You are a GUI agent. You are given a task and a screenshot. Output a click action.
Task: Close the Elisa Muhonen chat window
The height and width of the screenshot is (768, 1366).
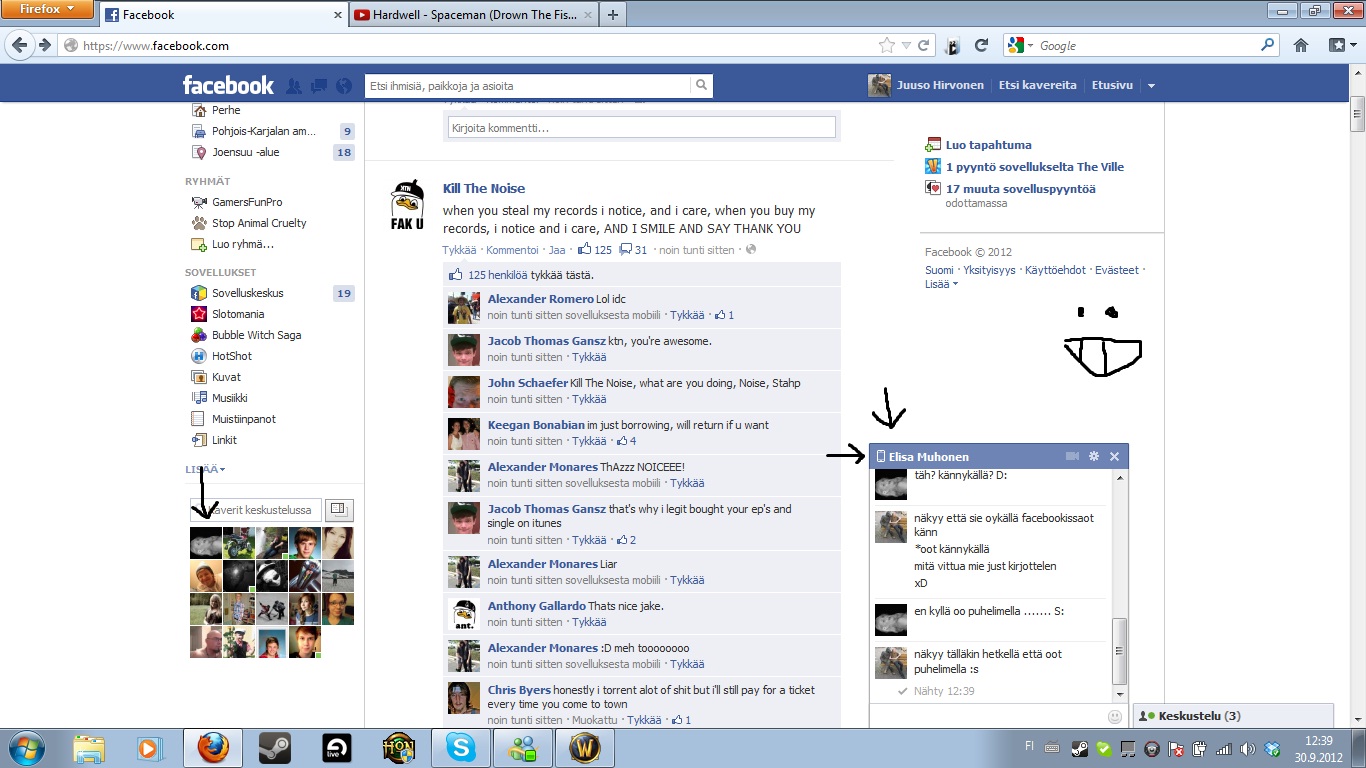pyautogui.click(x=1114, y=456)
